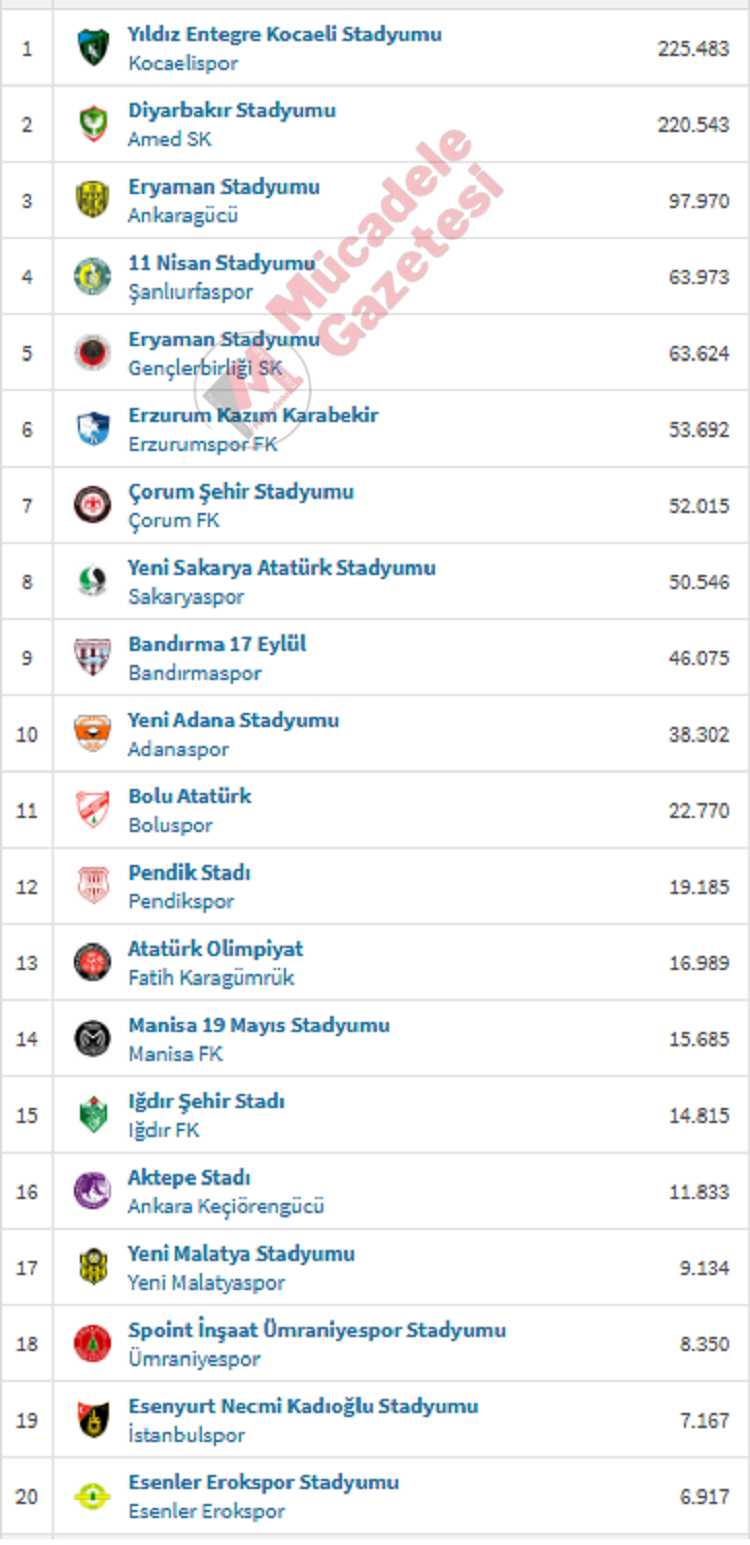Open Bolu Atatürk stadium link
750x1545 pixels.
point(190,797)
